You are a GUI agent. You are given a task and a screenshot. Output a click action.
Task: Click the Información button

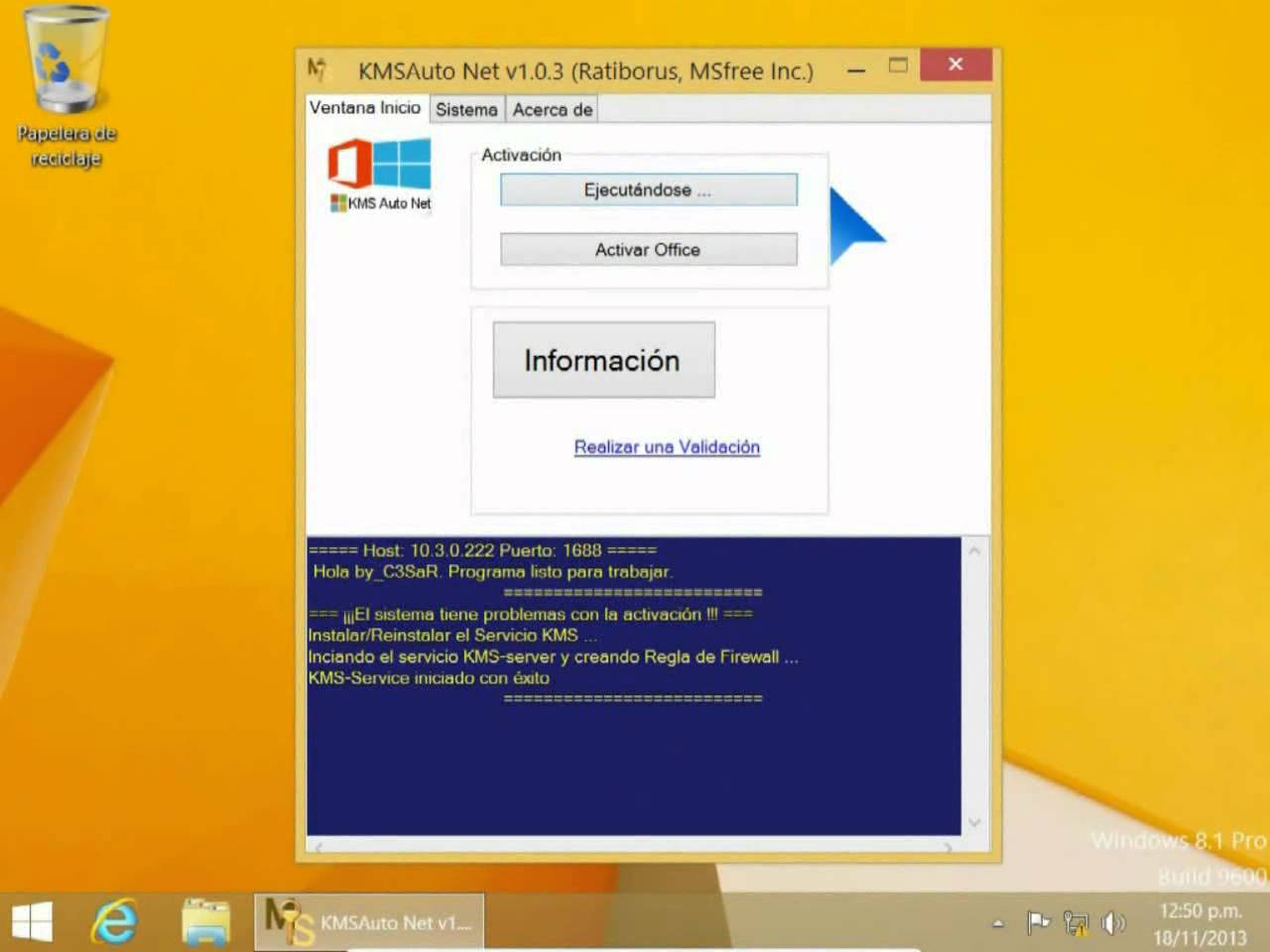pyautogui.click(x=603, y=360)
